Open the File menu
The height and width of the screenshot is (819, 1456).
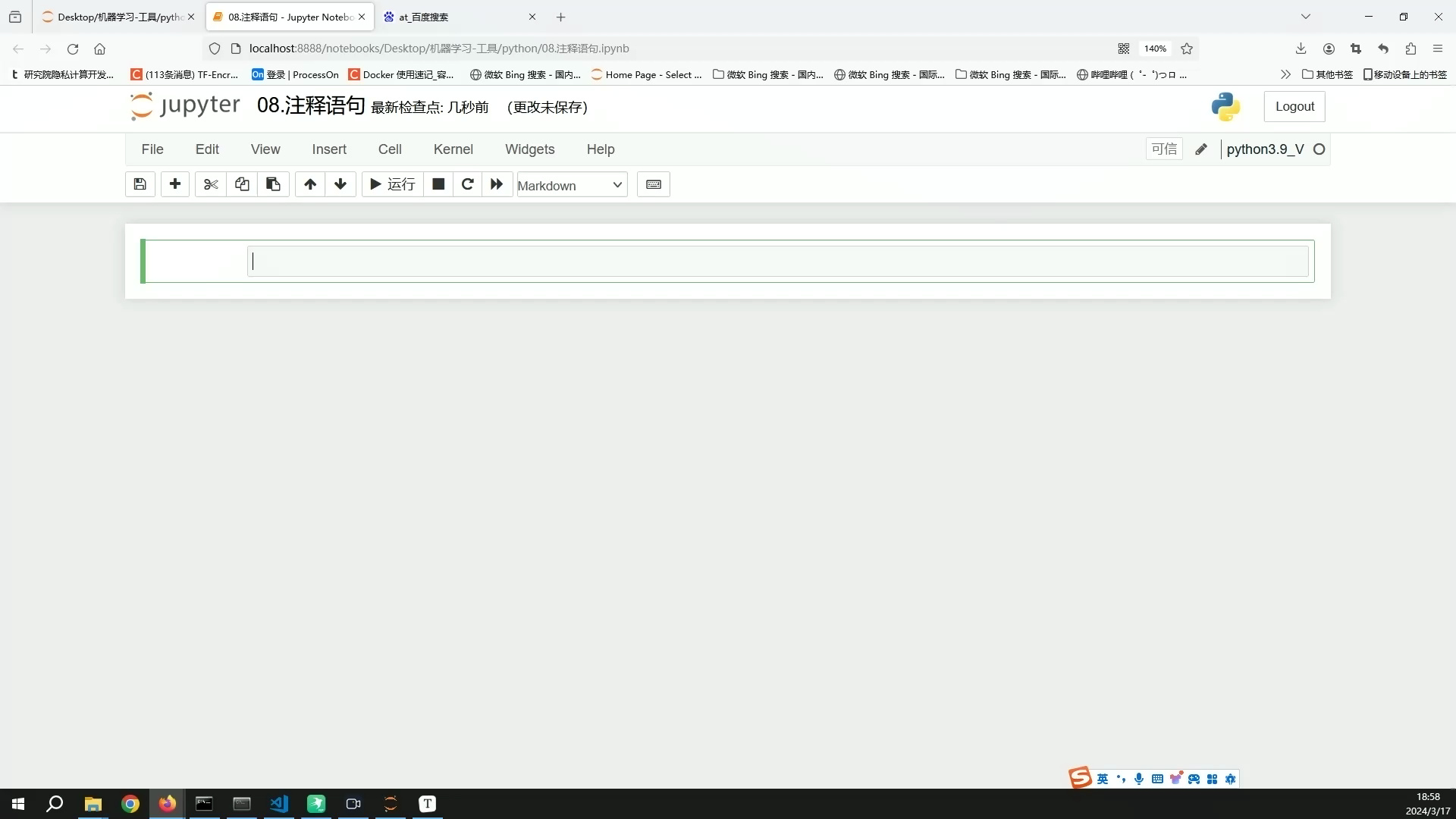click(152, 149)
